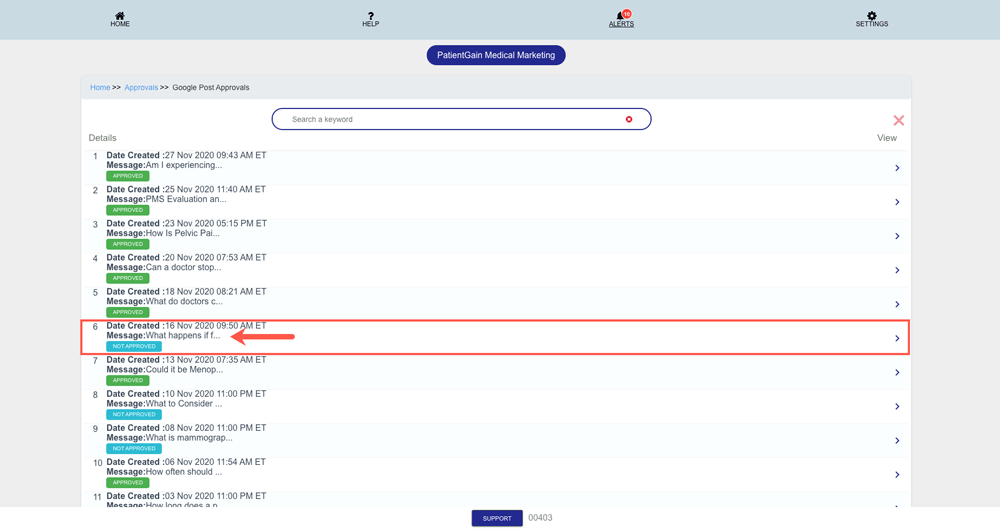
Task: Click date '06 Nov 2020 11:54 AM ET'
Action: coord(215,462)
